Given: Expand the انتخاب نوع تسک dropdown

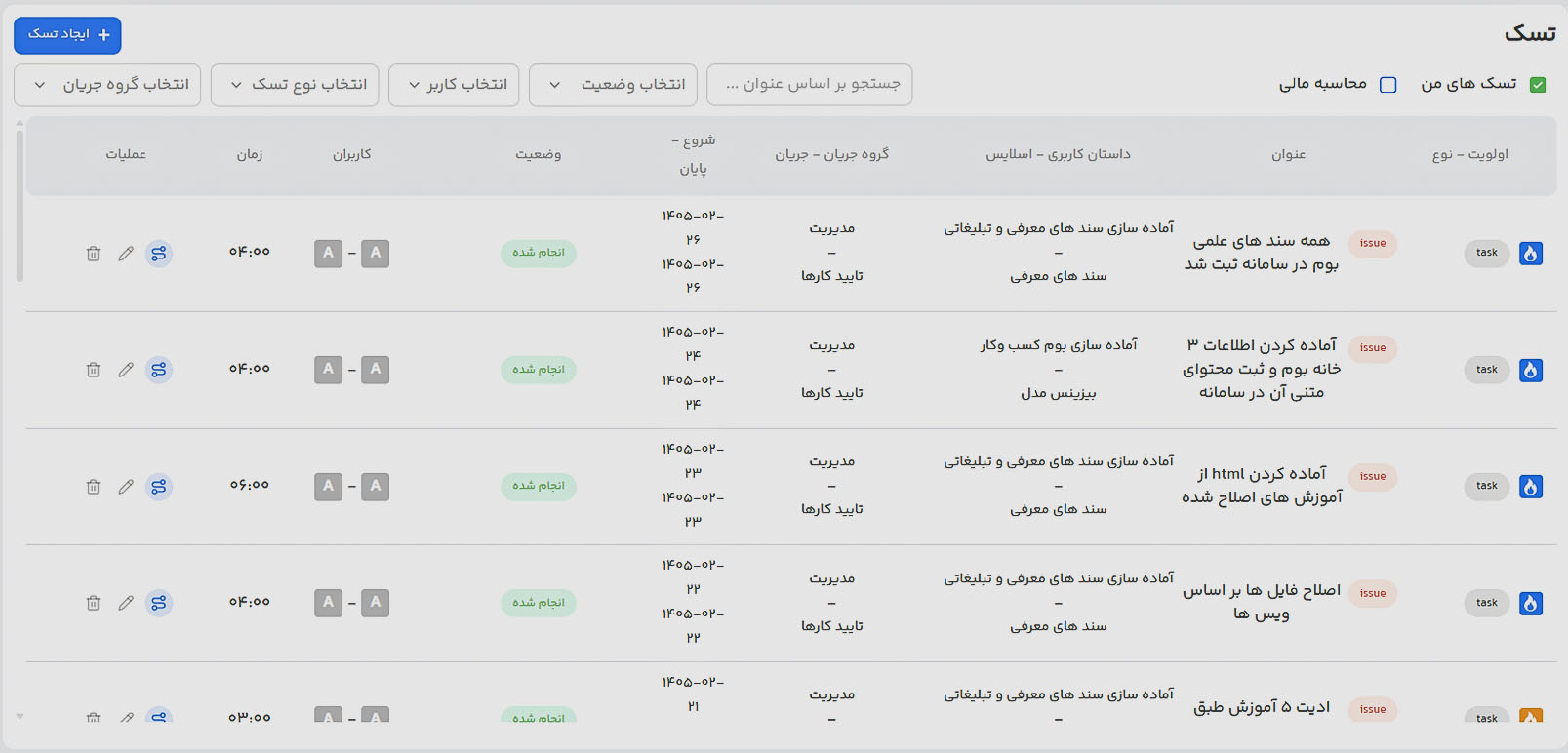Looking at the screenshot, I should (x=296, y=85).
